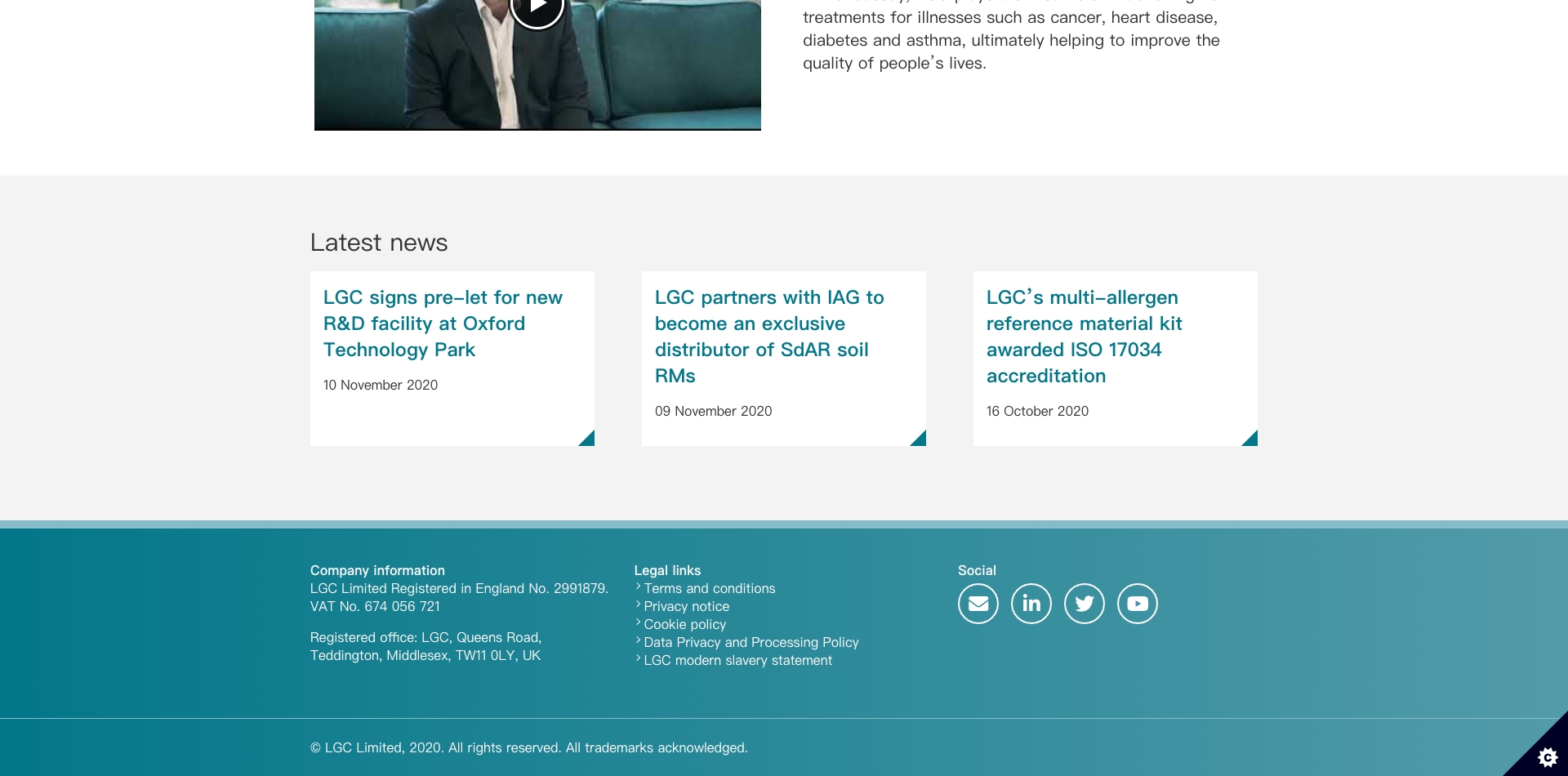This screenshot has height=776, width=1568.
Task: Open the YouTube social icon
Action: (x=1138, y=604)
